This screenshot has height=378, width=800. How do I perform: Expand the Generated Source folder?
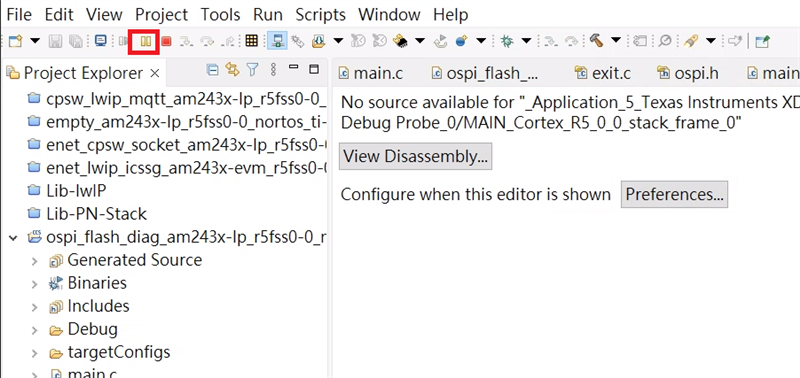click(34, 261)
